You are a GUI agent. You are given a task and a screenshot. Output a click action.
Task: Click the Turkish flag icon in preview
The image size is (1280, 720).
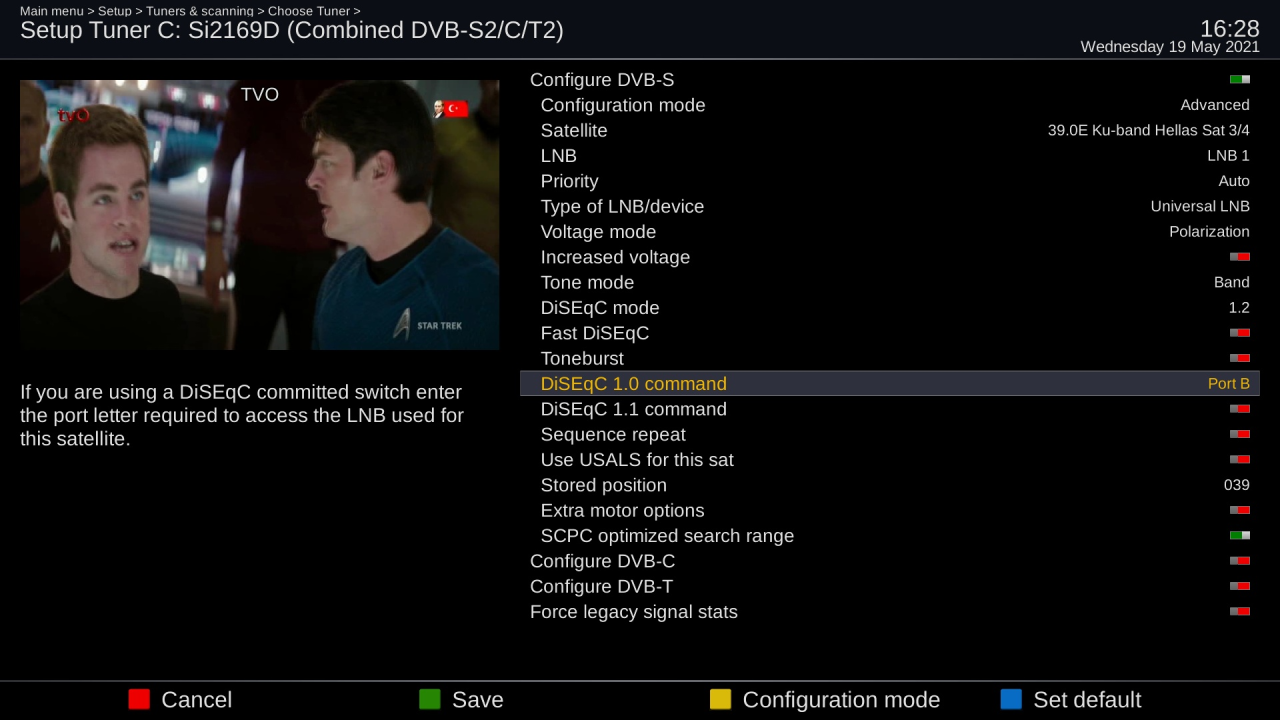455,109
